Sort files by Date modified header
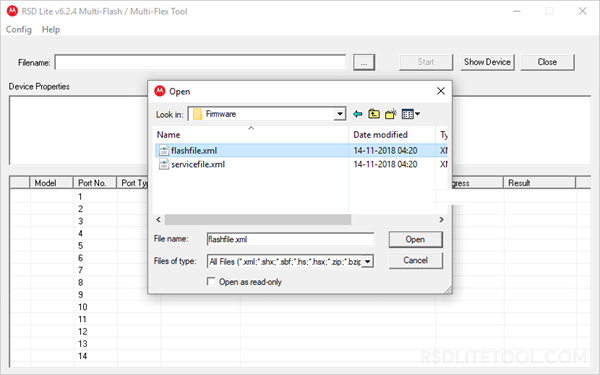Viewport: 600px width, 375px height. (x=392, y=135)
